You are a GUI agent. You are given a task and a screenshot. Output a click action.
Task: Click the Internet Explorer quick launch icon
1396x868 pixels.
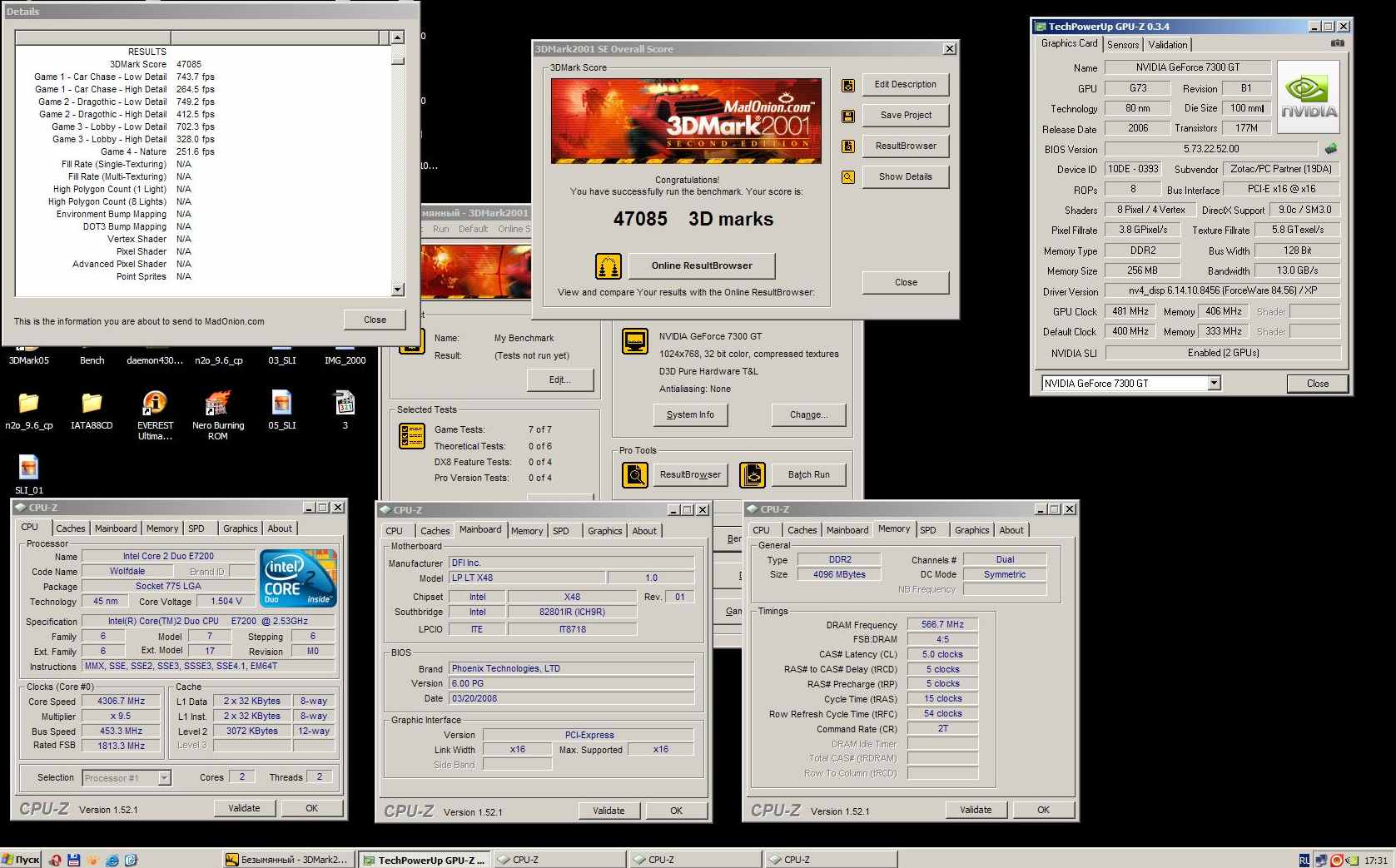point(112,860)
